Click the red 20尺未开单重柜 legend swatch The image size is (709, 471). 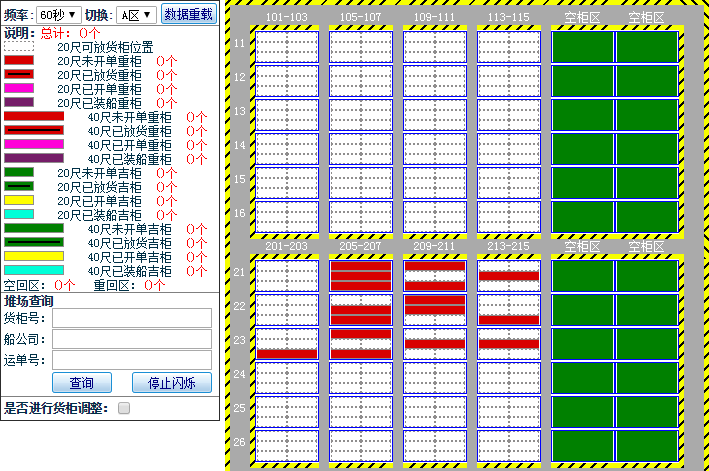click(19, 60)
